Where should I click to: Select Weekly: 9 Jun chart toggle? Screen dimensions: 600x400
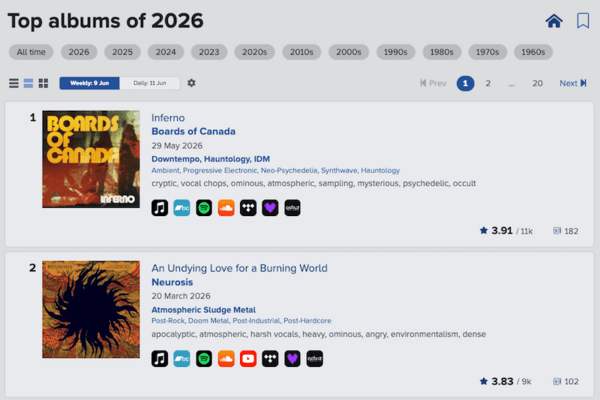coord(90,83)
